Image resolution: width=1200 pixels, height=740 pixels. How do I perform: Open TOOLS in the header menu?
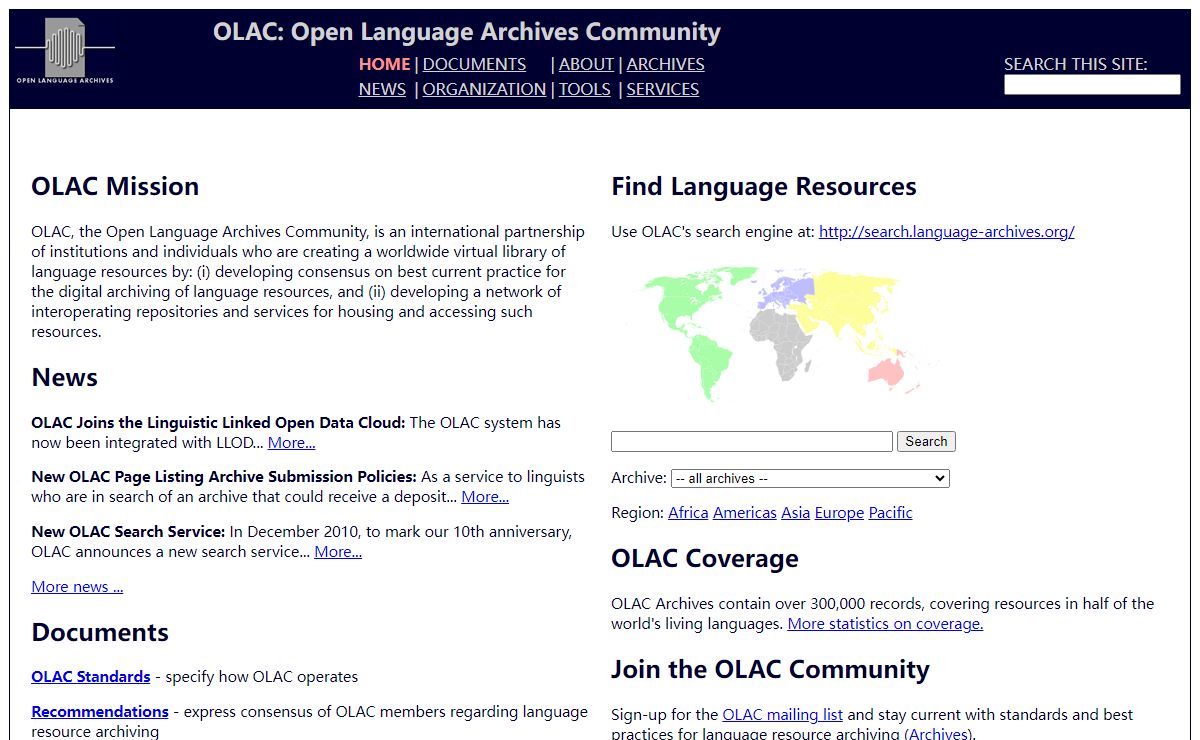pos(584,89)
